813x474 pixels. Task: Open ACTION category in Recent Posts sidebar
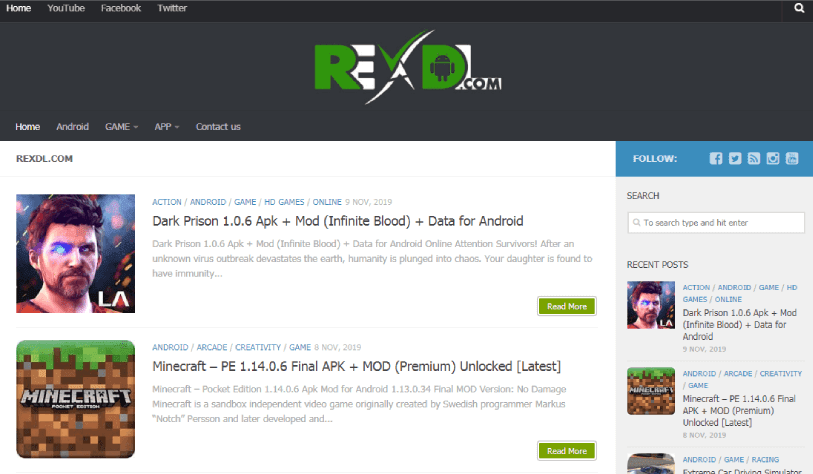pyautogui.click(x=696, y=287)
